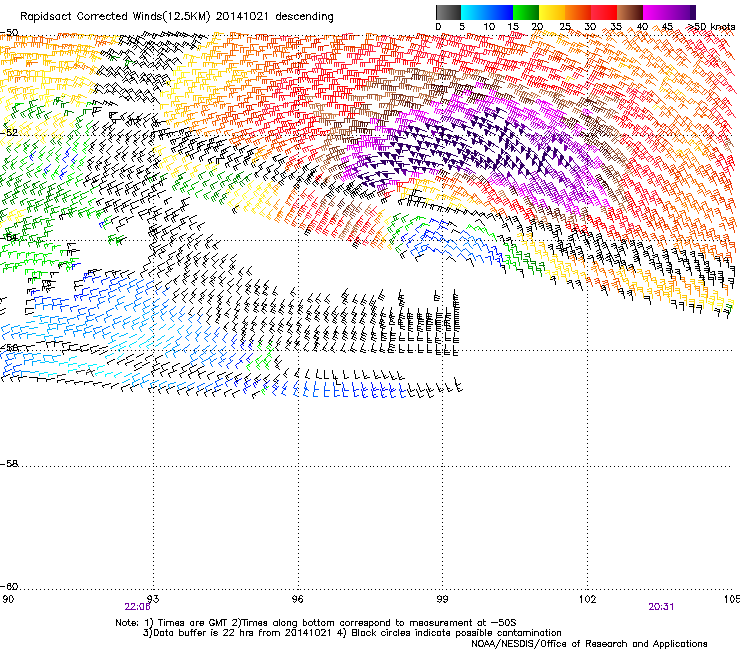The height and width of the screenshot is (650, 740).
Task: Select the gray 0-5 knots legend swatch
Action: point(448,12)
